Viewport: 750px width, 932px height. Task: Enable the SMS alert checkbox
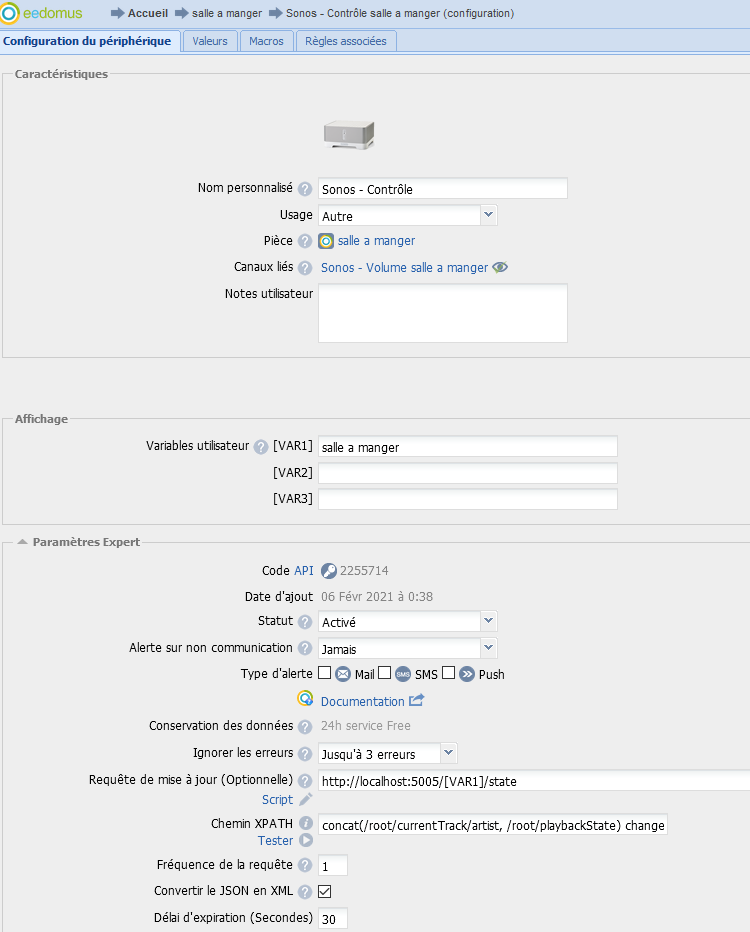[385, 673]
